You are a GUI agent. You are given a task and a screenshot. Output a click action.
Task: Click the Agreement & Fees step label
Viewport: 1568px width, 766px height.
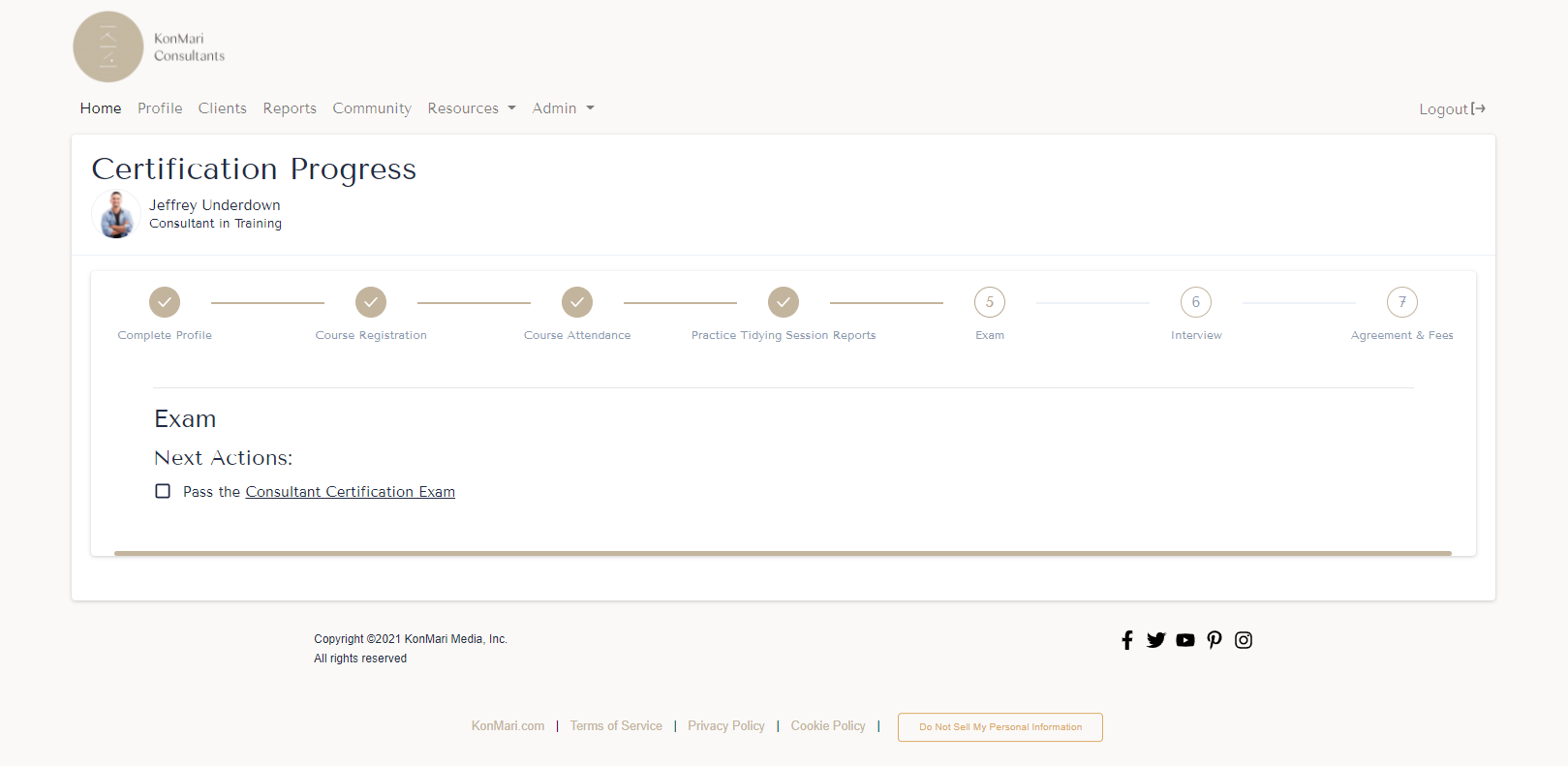tap(1402, 335)
